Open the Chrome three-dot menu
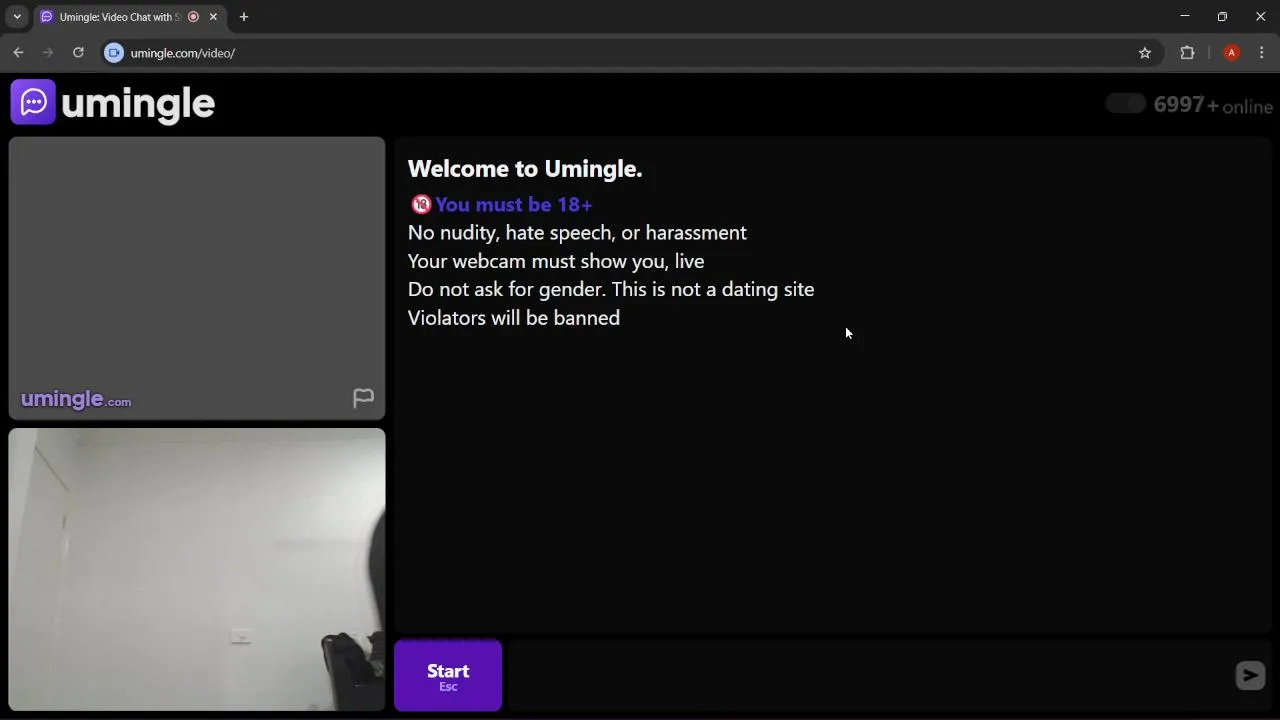This screenshot has width=1280, height=720. [x=1262, y=53]
